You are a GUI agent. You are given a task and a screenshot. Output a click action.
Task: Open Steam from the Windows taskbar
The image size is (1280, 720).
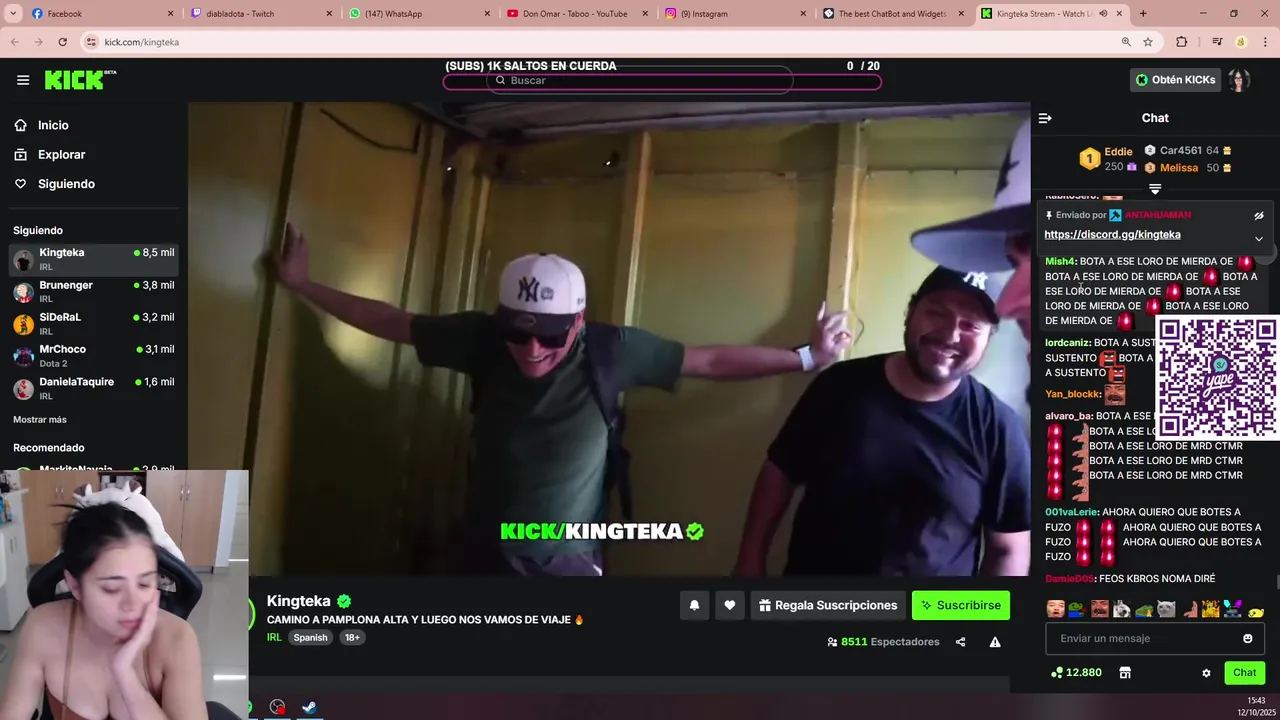[310, 707]
